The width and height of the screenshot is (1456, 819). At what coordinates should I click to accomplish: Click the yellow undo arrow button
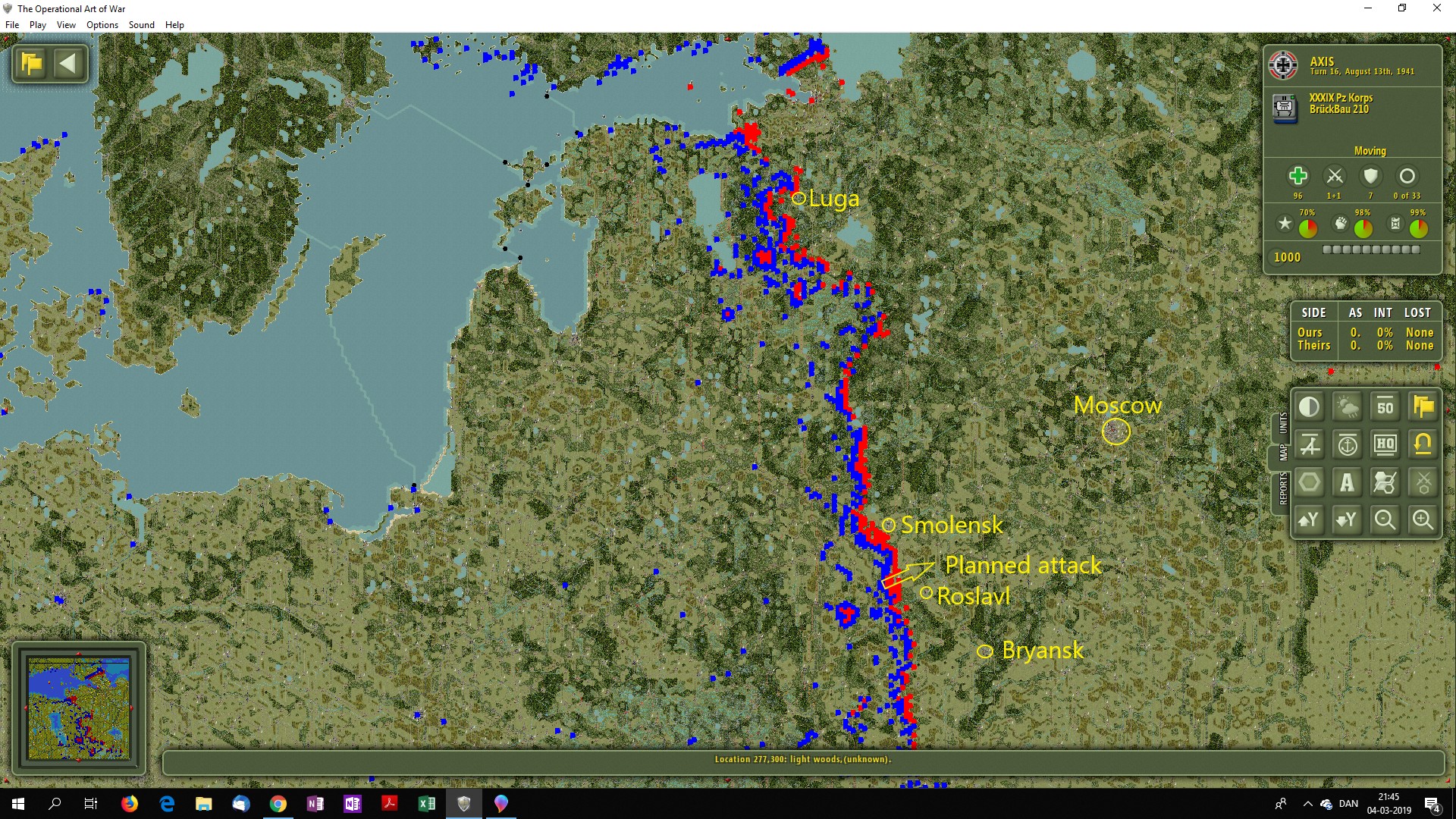[x=1423, y=444]
